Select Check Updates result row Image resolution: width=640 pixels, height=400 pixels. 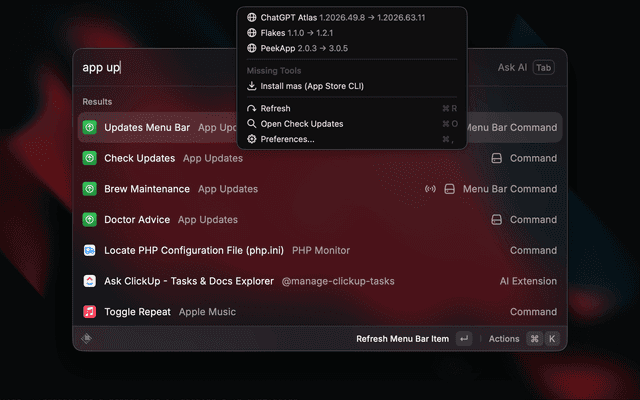pyautogui.click(x=320, y=158)
